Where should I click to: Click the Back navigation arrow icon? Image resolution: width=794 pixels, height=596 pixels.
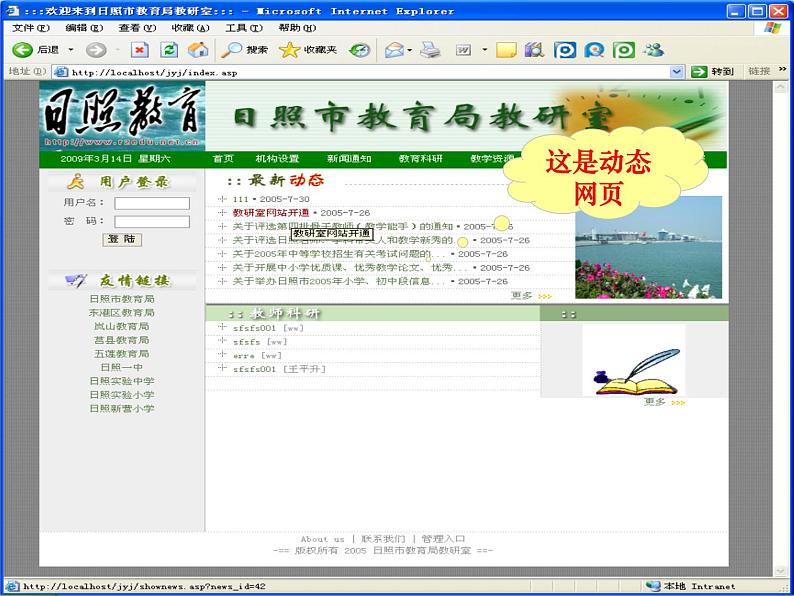(22, 50)
